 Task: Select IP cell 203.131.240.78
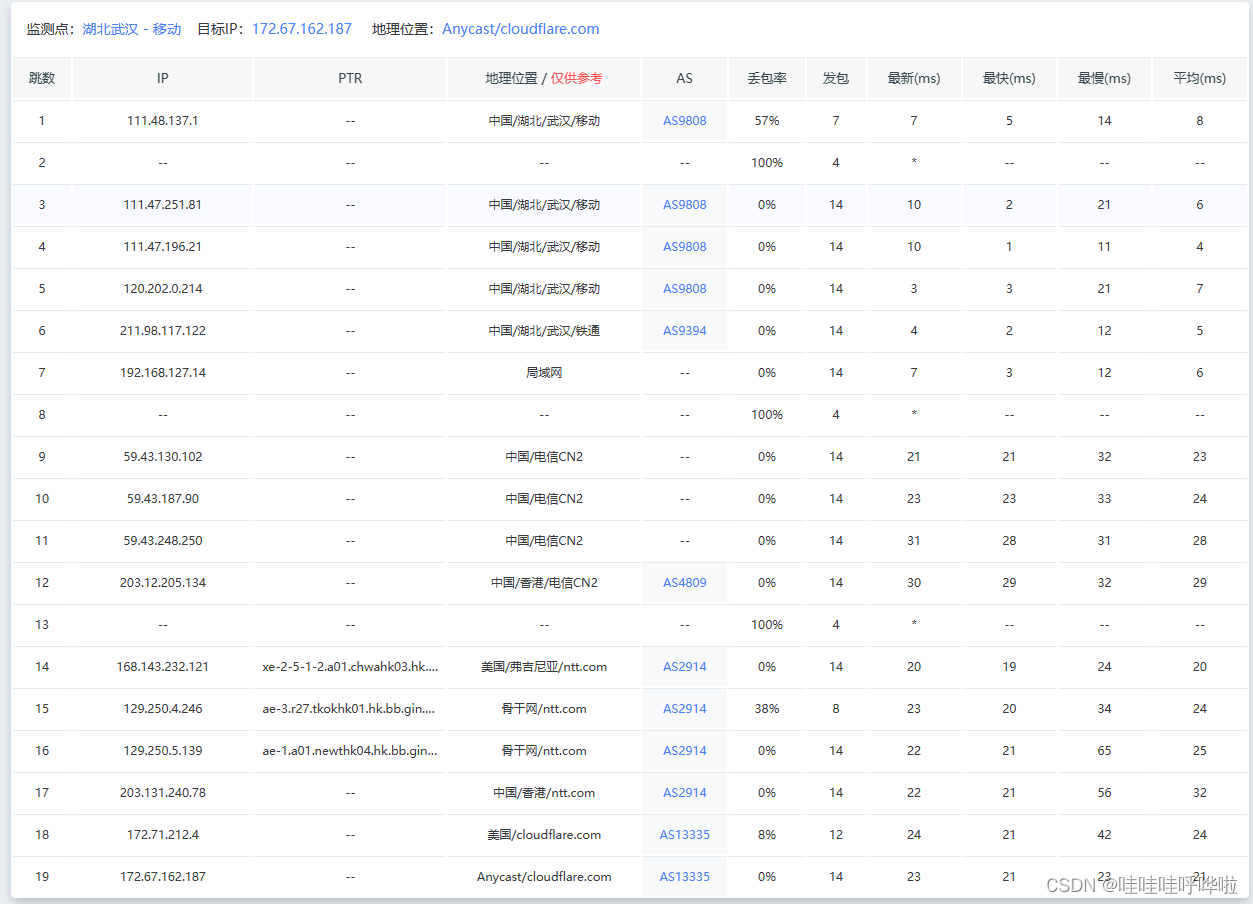tap(163, 793)
